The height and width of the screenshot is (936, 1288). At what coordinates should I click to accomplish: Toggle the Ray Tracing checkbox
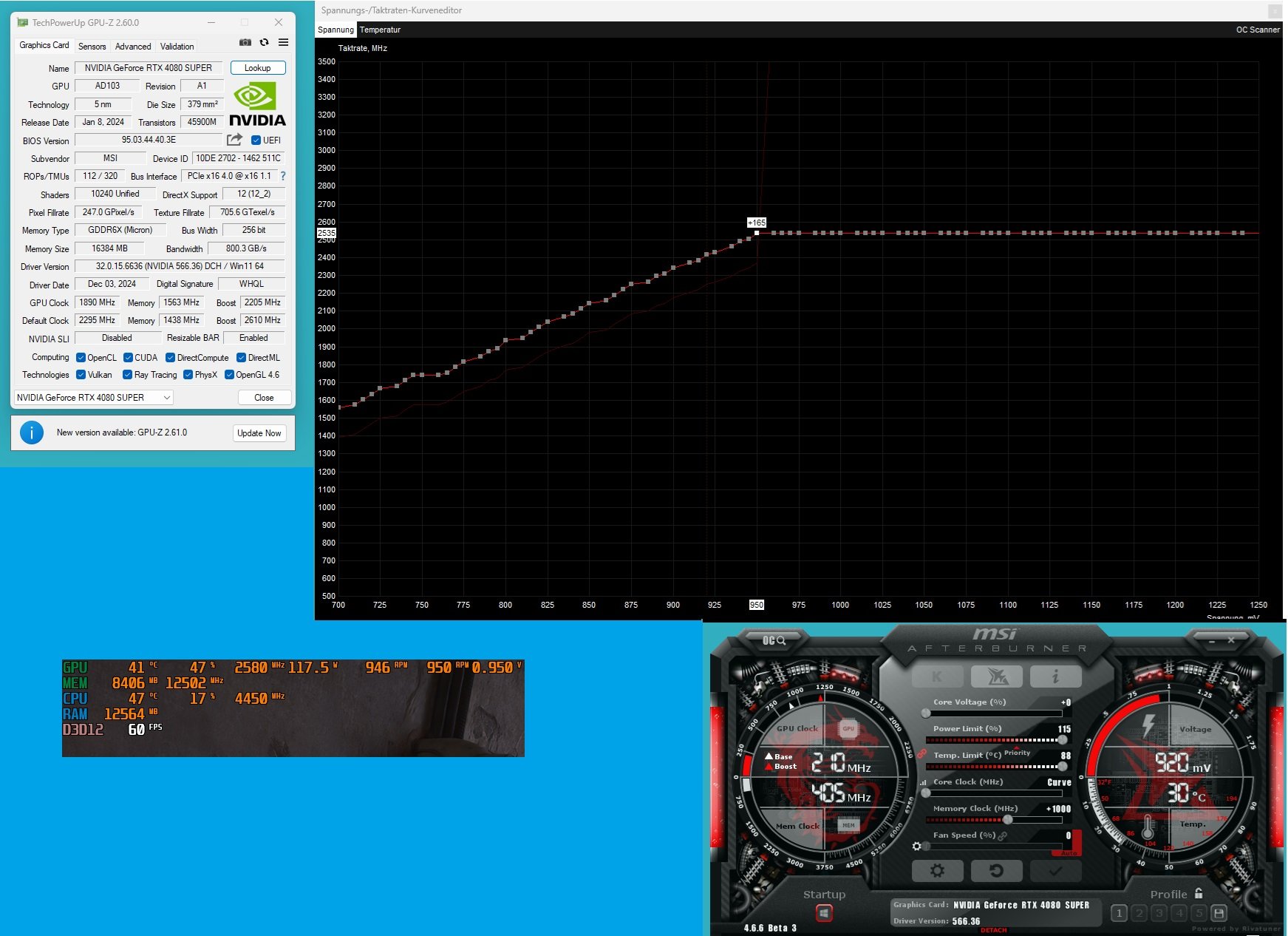127,375
